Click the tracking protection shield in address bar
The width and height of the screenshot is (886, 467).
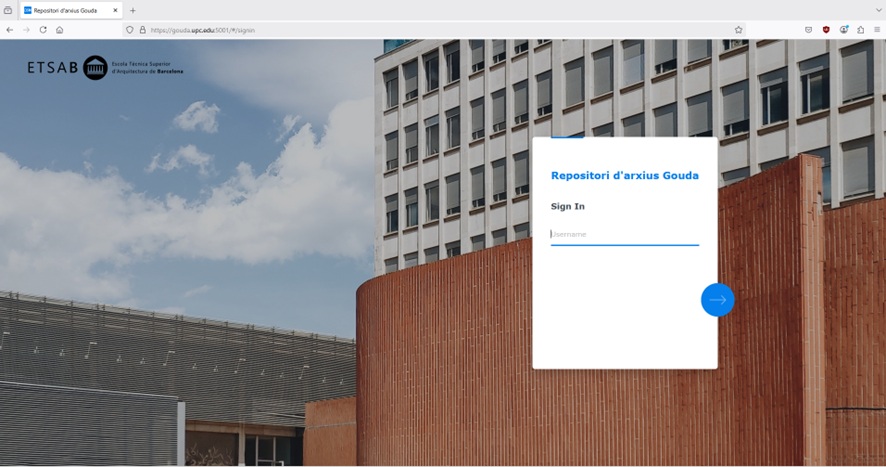click(130, 30)
